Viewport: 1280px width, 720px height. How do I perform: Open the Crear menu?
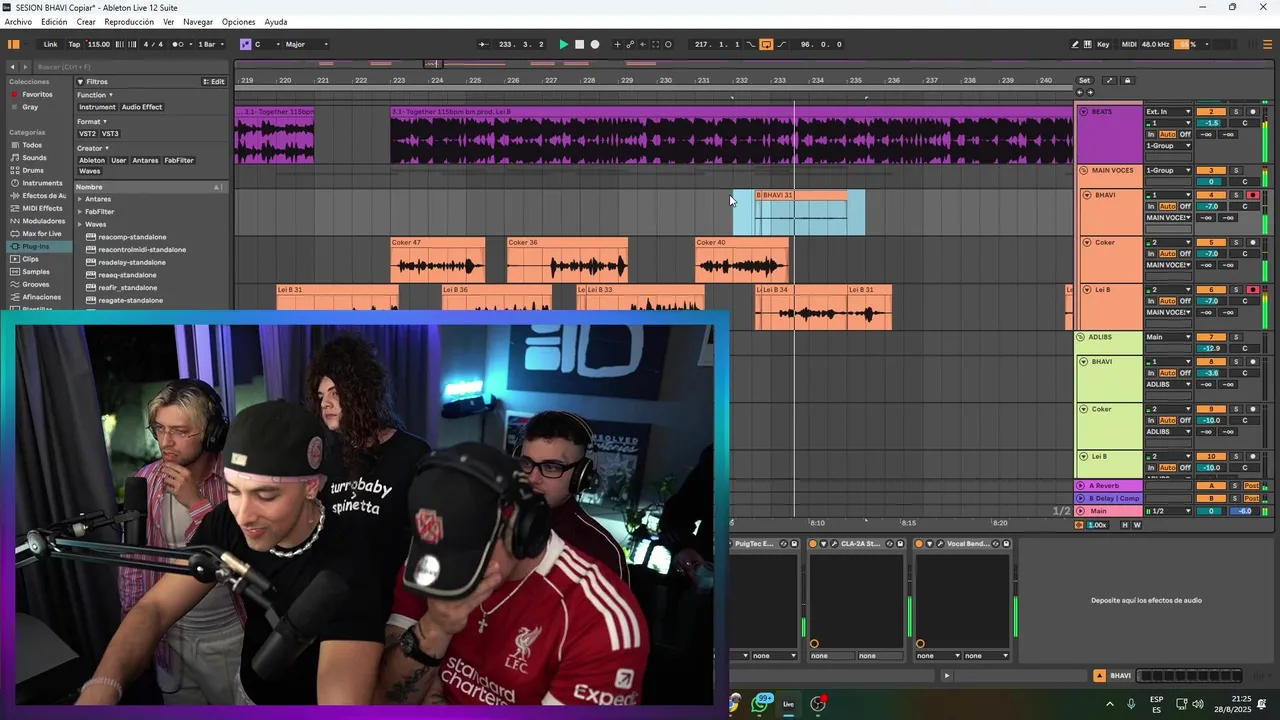pyautogui.click(x=86, y=21)
